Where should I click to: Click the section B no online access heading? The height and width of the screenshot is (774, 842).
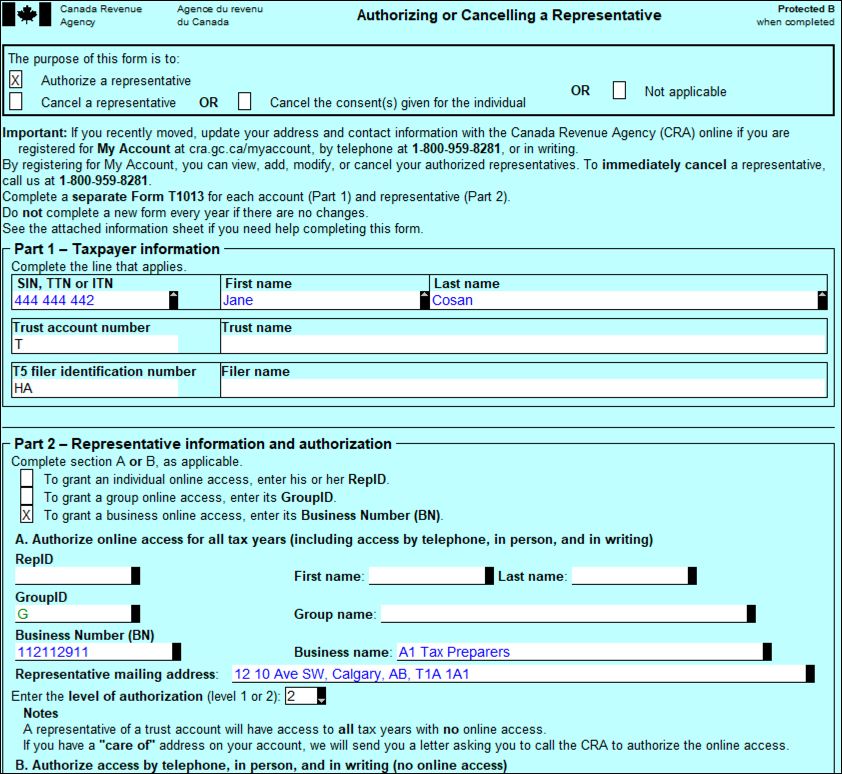point(261,765)
